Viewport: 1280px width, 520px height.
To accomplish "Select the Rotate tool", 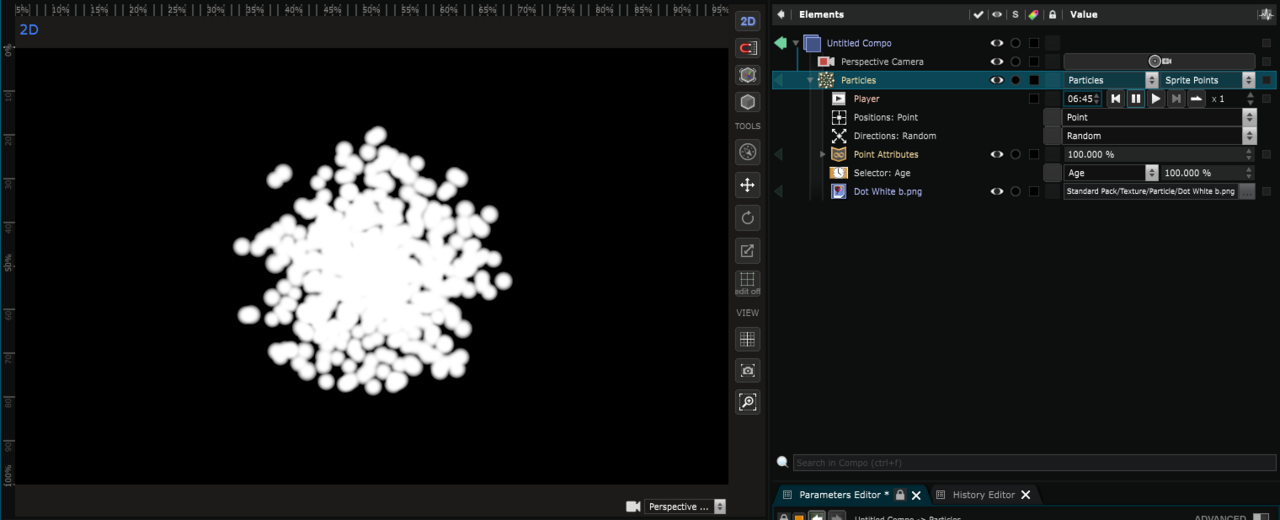I will point(747,217).
